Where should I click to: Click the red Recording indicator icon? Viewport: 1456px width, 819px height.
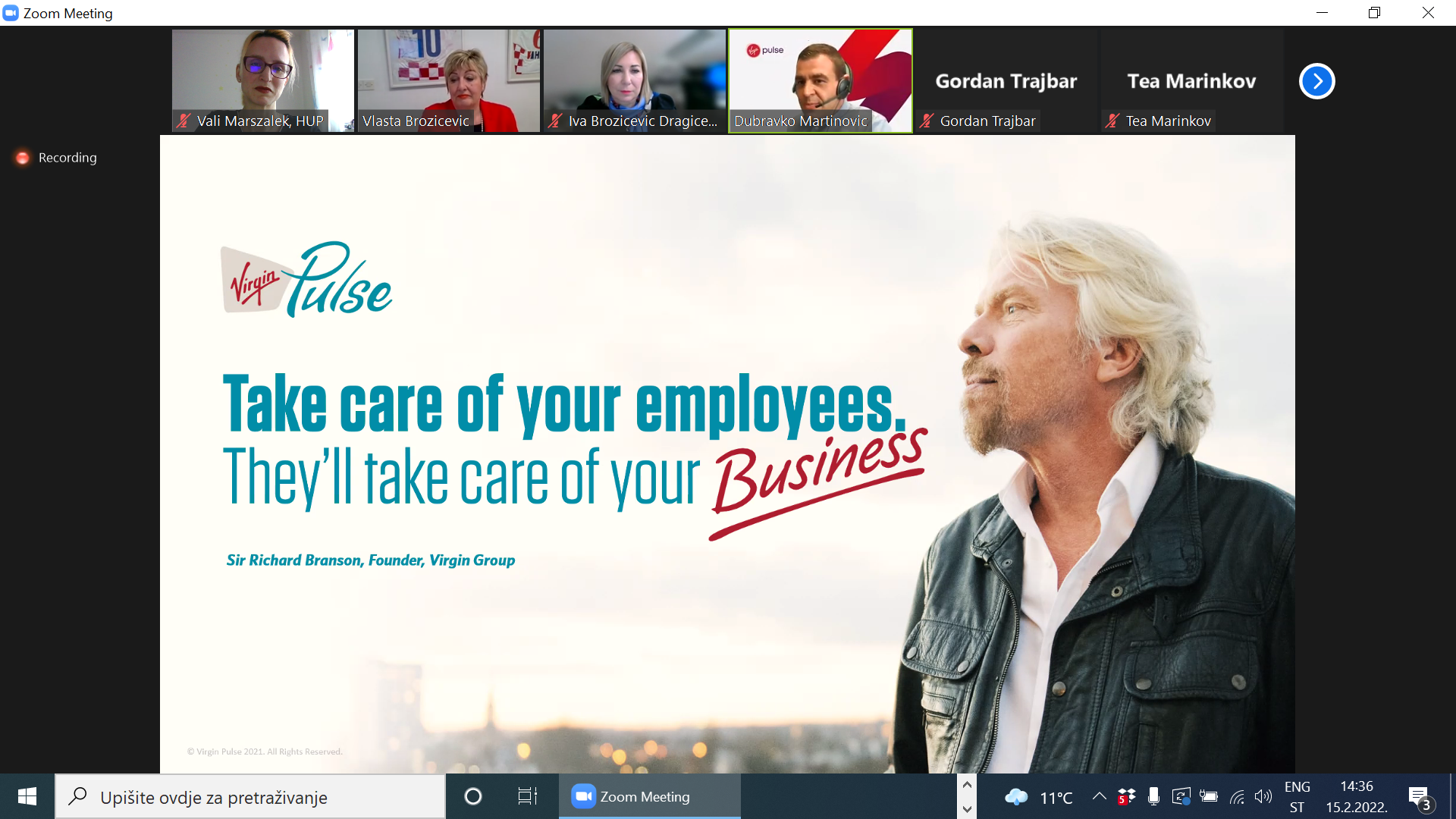pos(23,158)
